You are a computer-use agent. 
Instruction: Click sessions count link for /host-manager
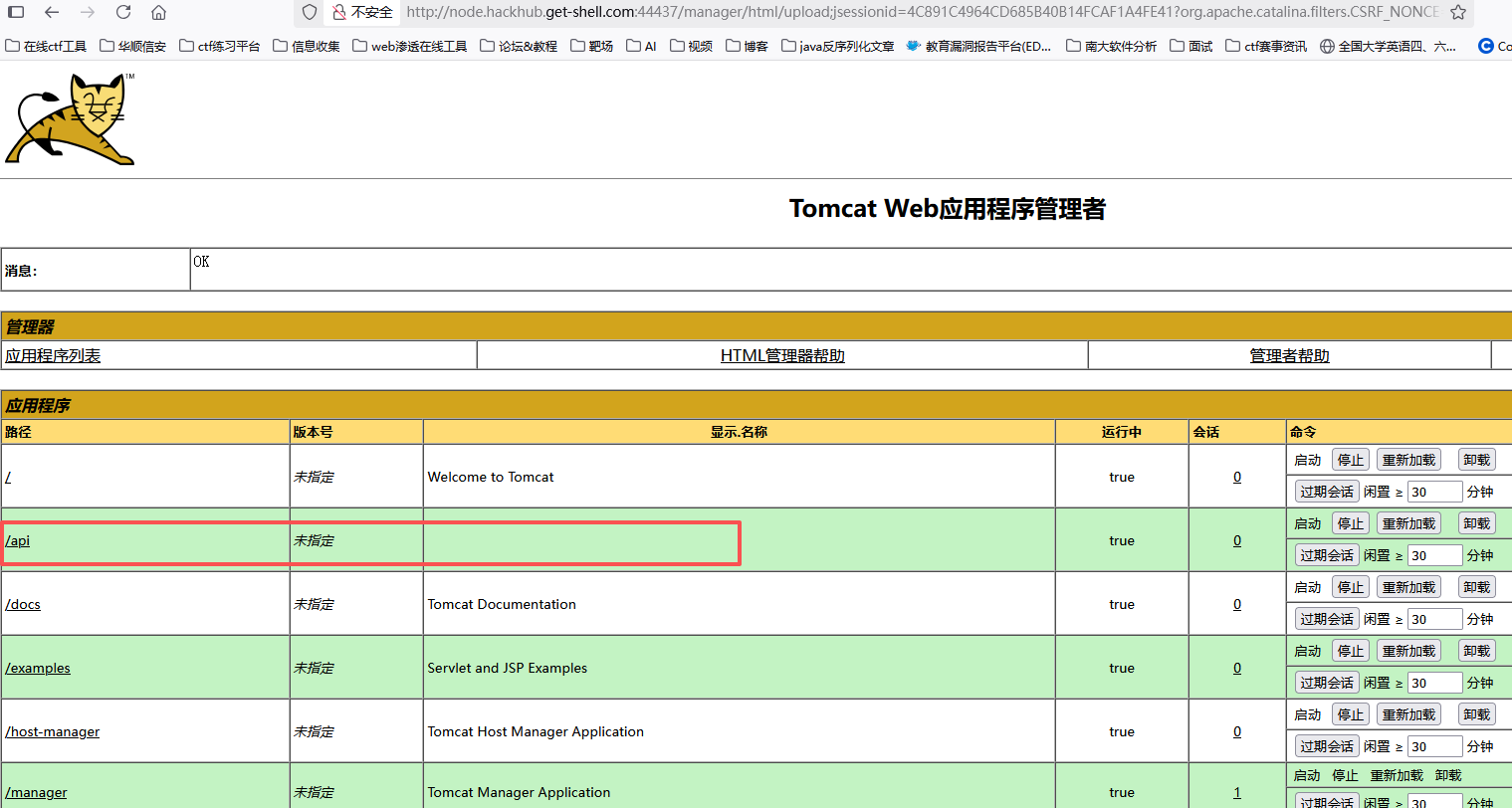1237,731
